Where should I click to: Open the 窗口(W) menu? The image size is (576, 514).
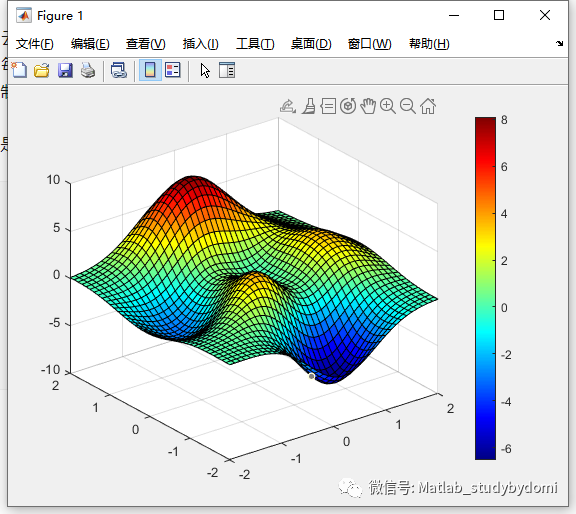(370, 44)
